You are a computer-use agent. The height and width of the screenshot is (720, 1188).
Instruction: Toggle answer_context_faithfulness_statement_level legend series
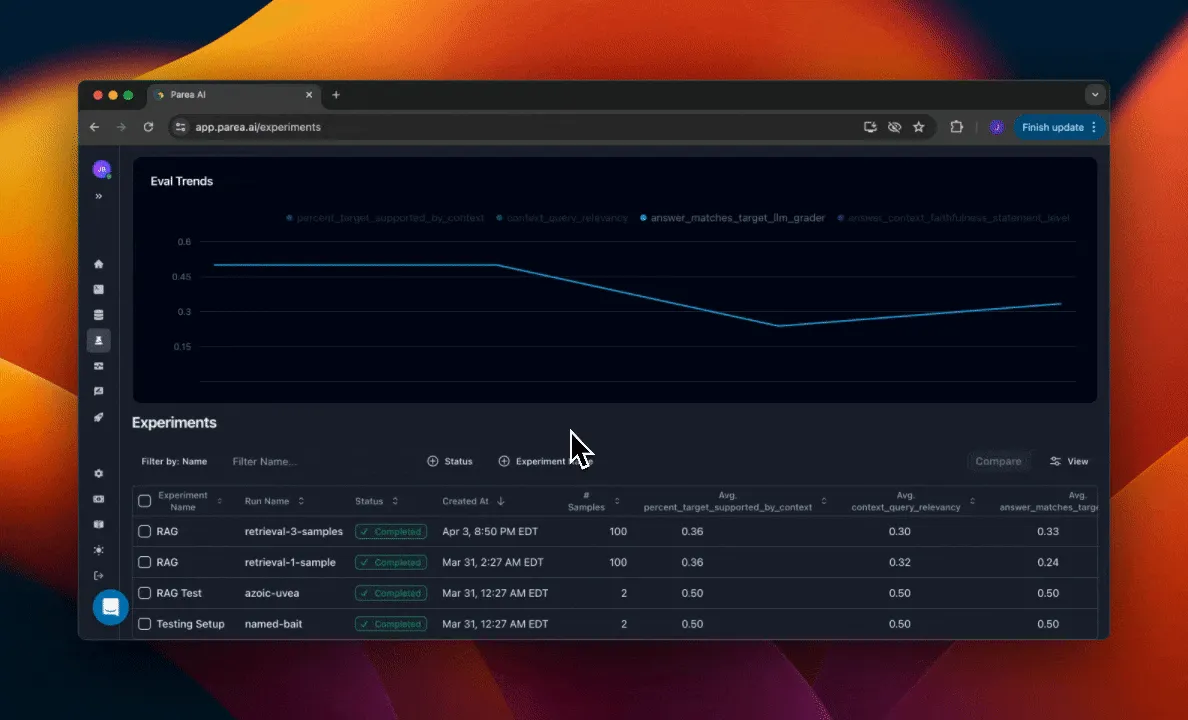click(954, 218)
